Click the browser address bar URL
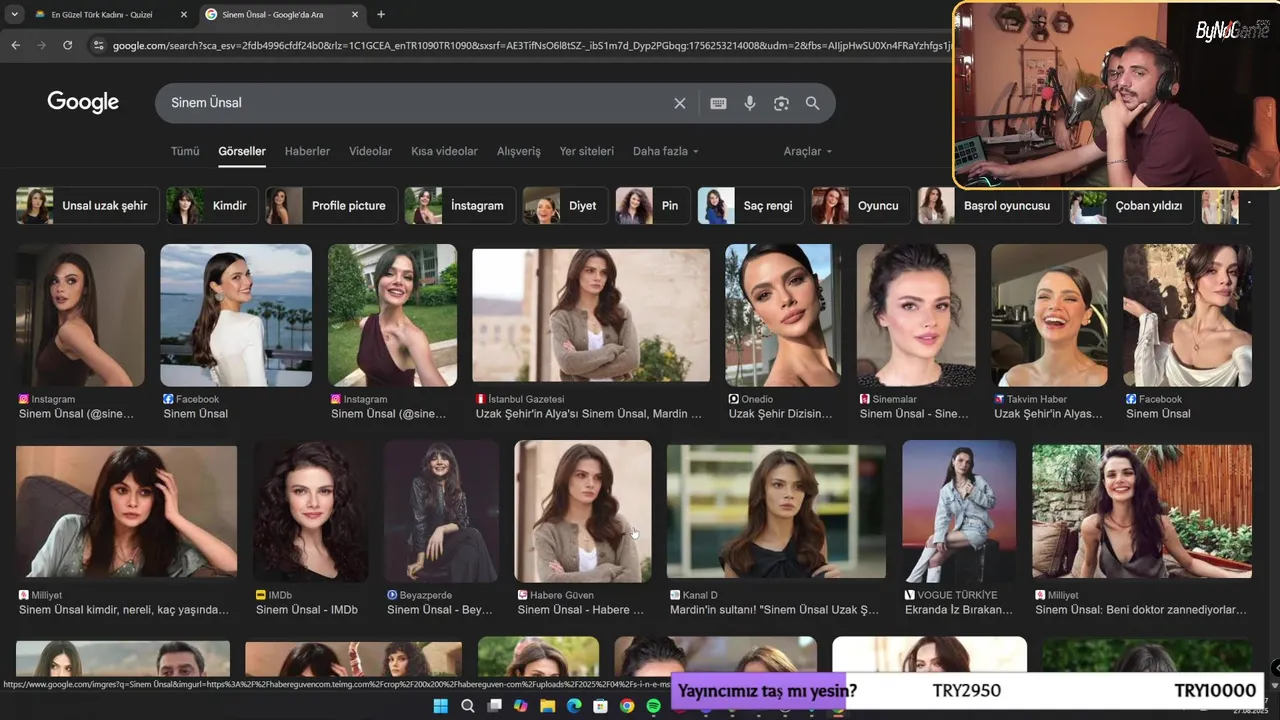The width and height of the screenshot is (1280, 720). point(530,45)
